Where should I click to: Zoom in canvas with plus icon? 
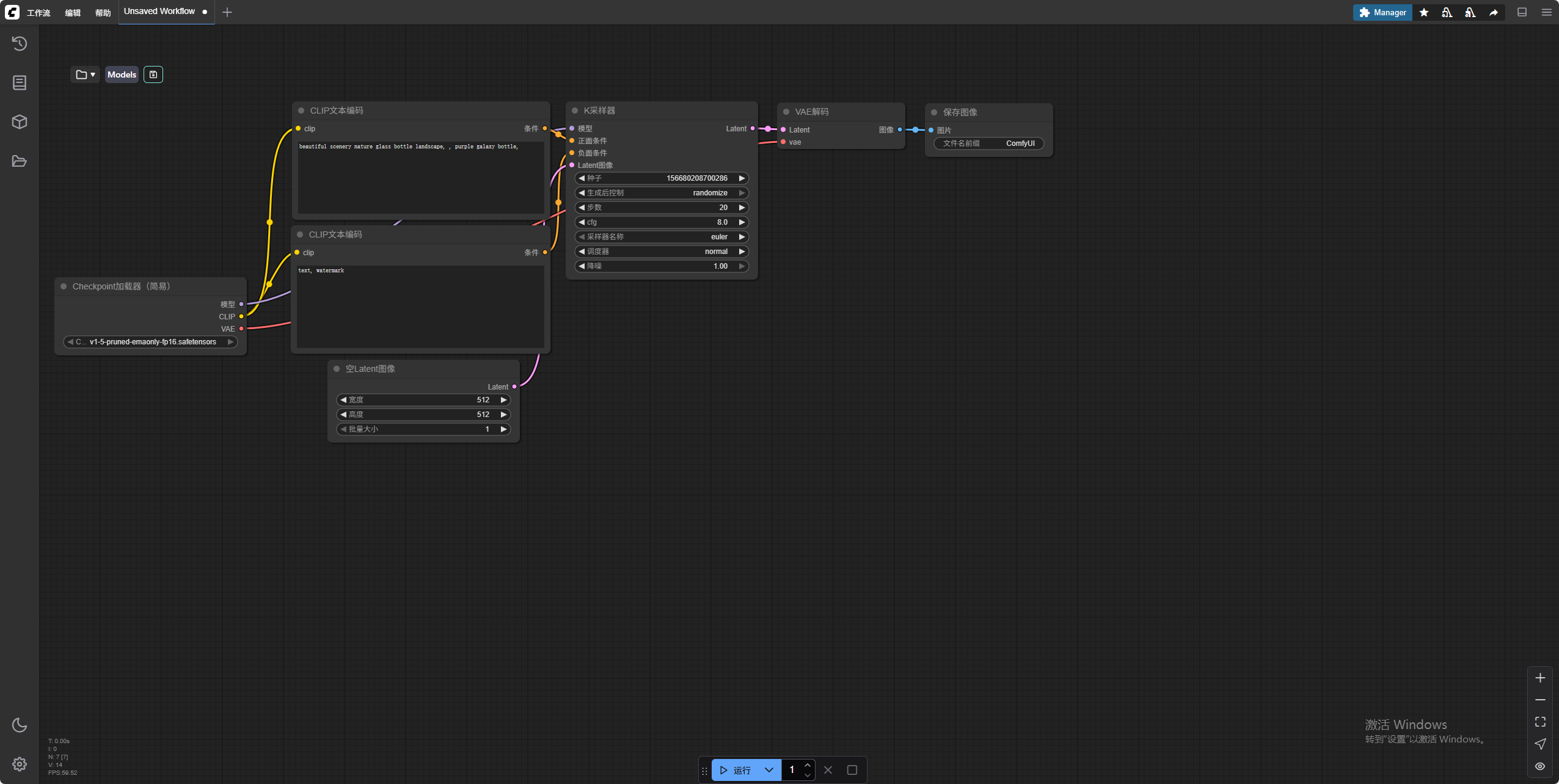click(1540, 678)
